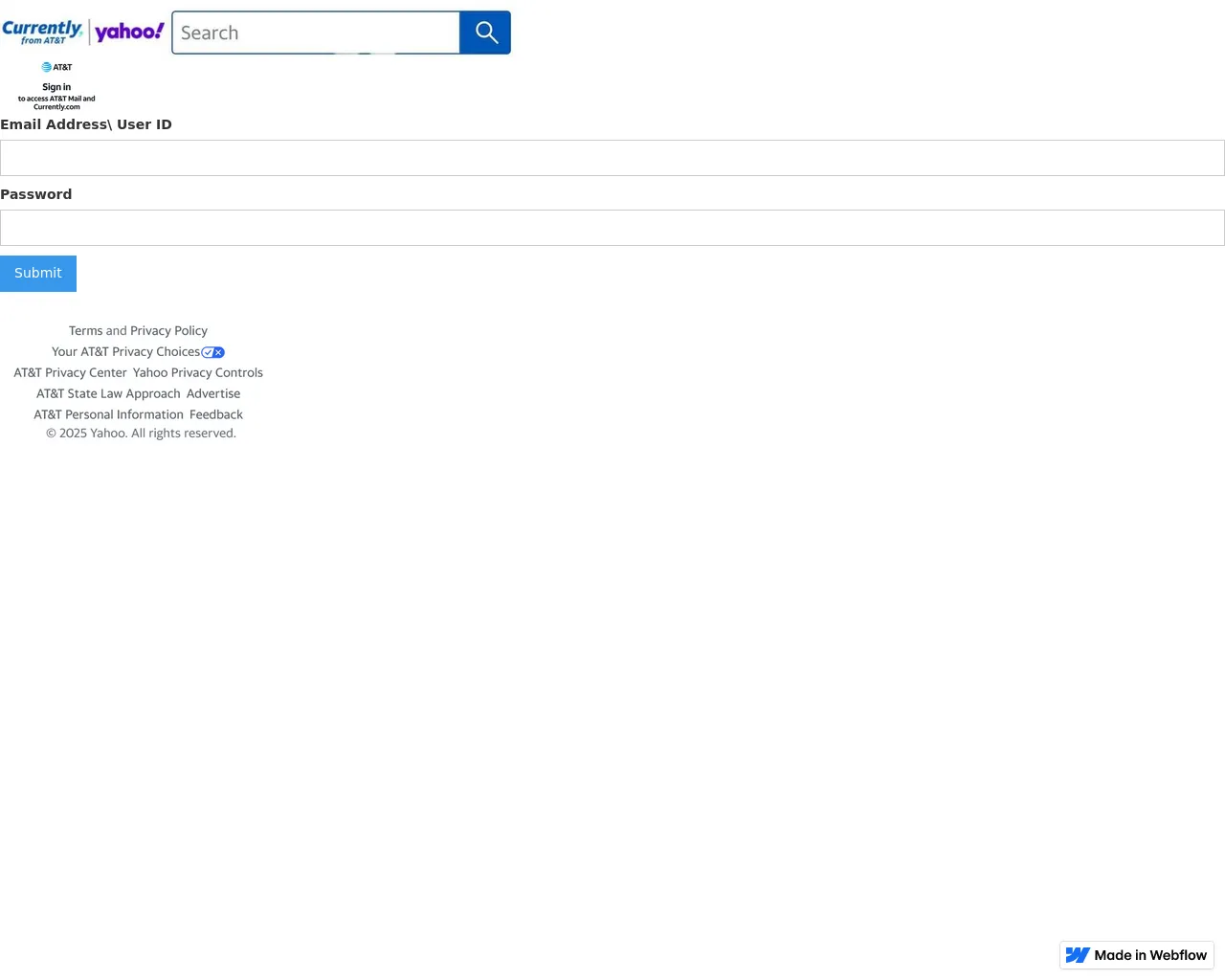Open the Privacy Policy link
The image size is (1225, 980).
coord(168,331)
